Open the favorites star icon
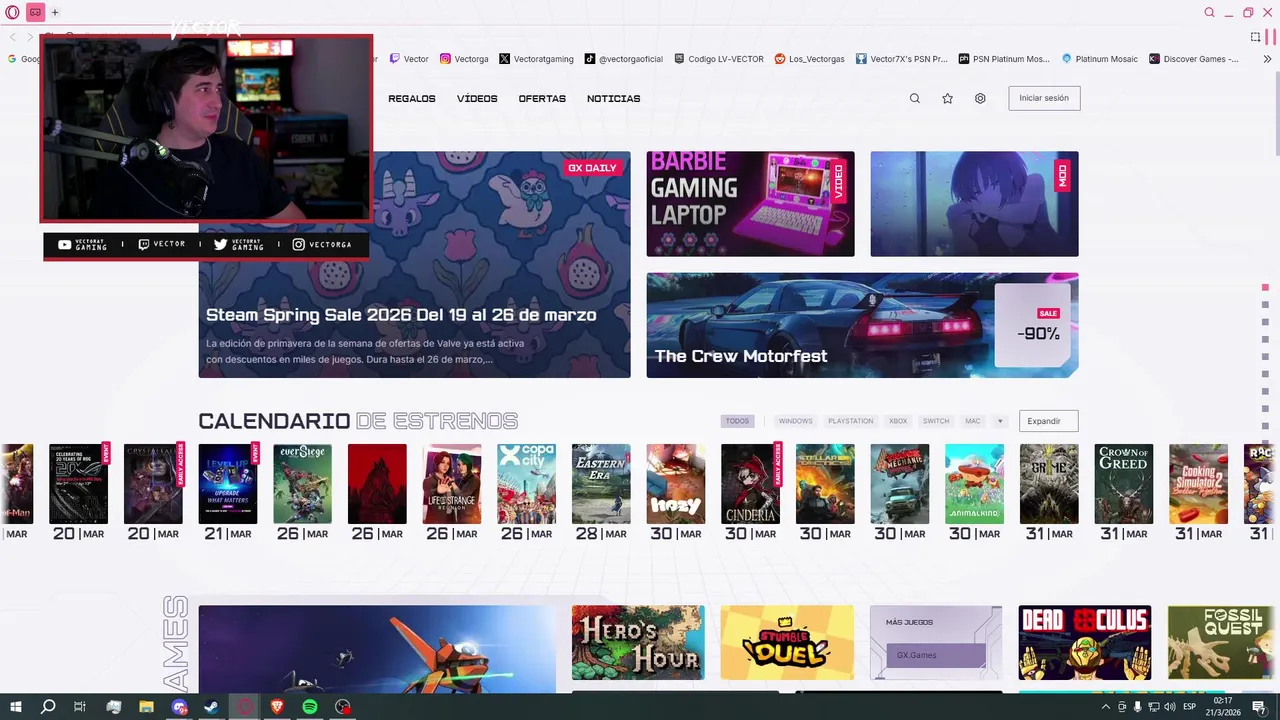 (x=947, y=98)
